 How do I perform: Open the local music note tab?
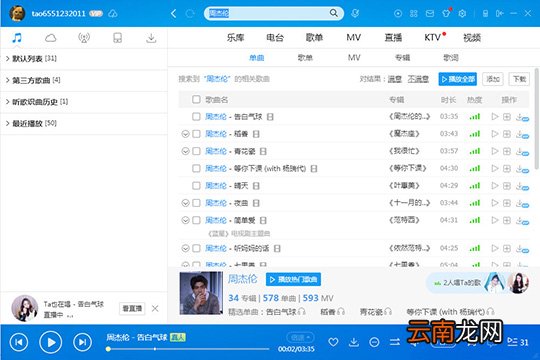(x=17, y=38)
